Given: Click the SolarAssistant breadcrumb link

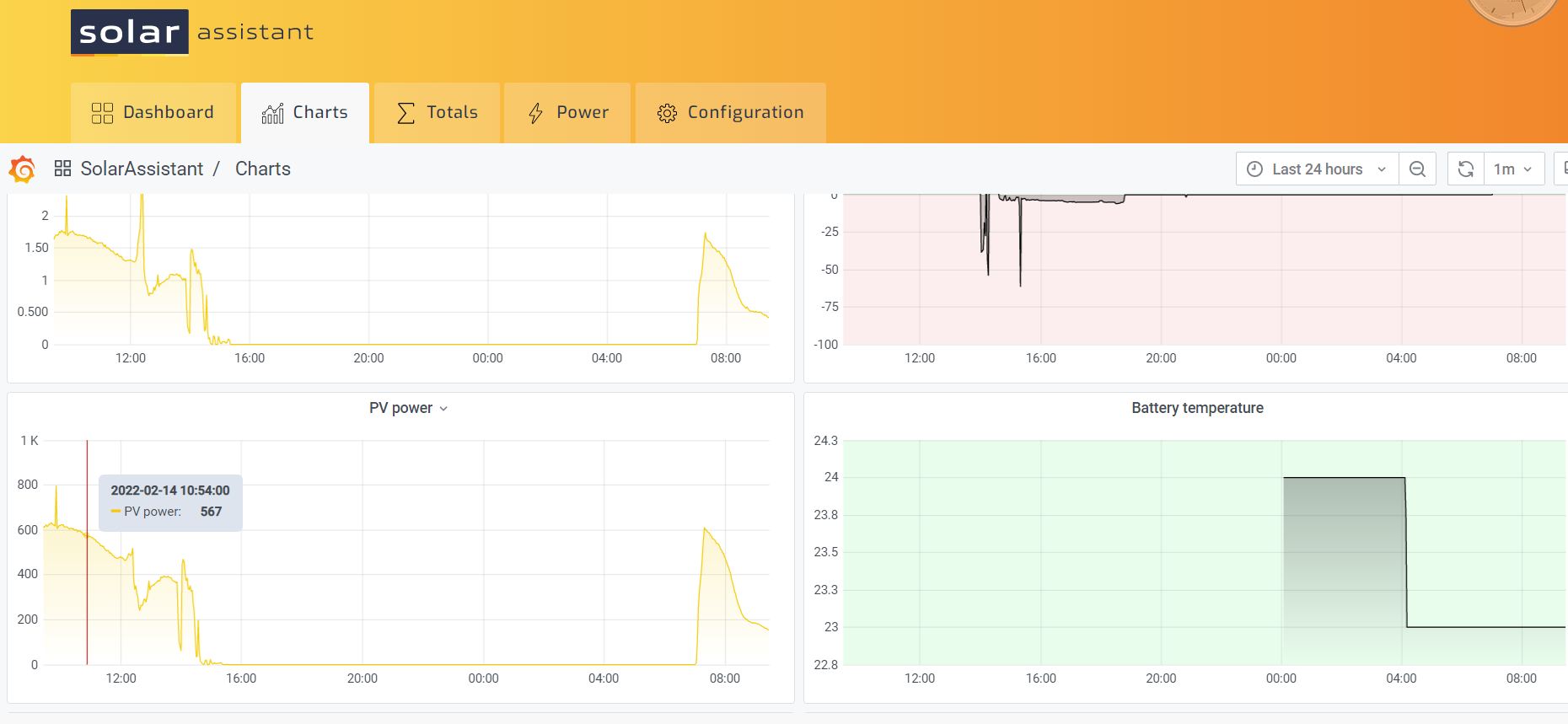Looking at the screenshot, I should [142, 169].
